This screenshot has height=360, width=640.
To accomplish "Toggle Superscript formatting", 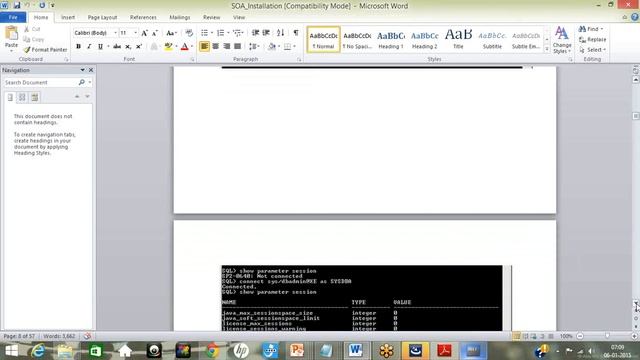I will click(x=139, y=47).
